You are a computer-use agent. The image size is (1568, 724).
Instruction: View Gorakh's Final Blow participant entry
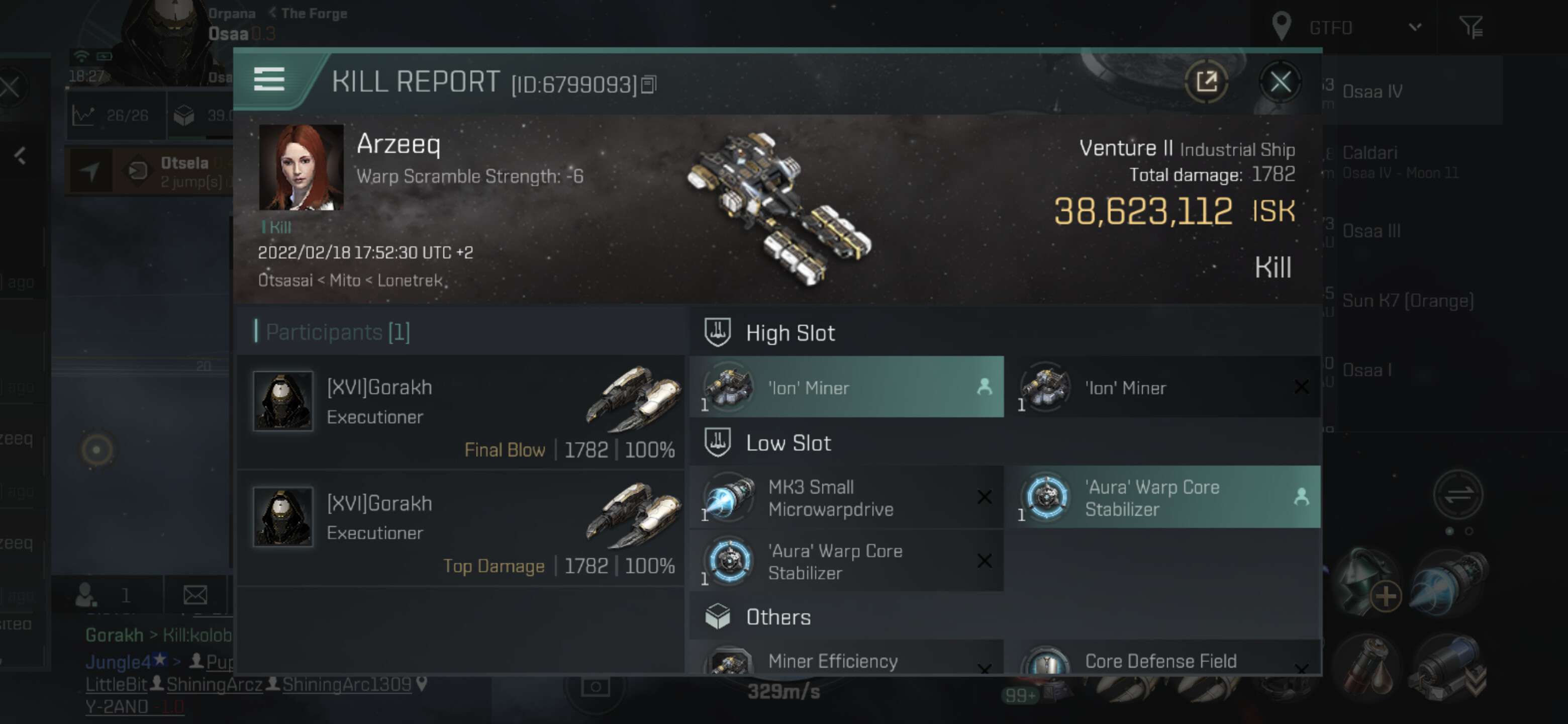461,412
